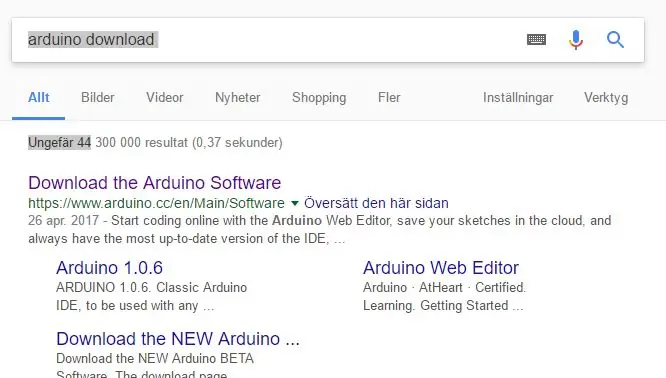Click the '26 apr. 2017' snippet text
This screenshot has height=378, width=666.
pyautogui.click(x=63, y=220)
